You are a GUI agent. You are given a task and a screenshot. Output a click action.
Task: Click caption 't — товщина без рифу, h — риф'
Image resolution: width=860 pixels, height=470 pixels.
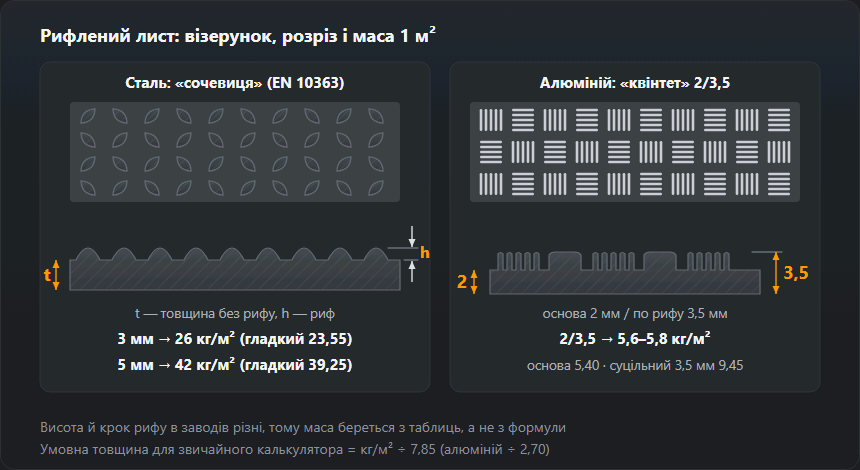[x=235, y=314]
